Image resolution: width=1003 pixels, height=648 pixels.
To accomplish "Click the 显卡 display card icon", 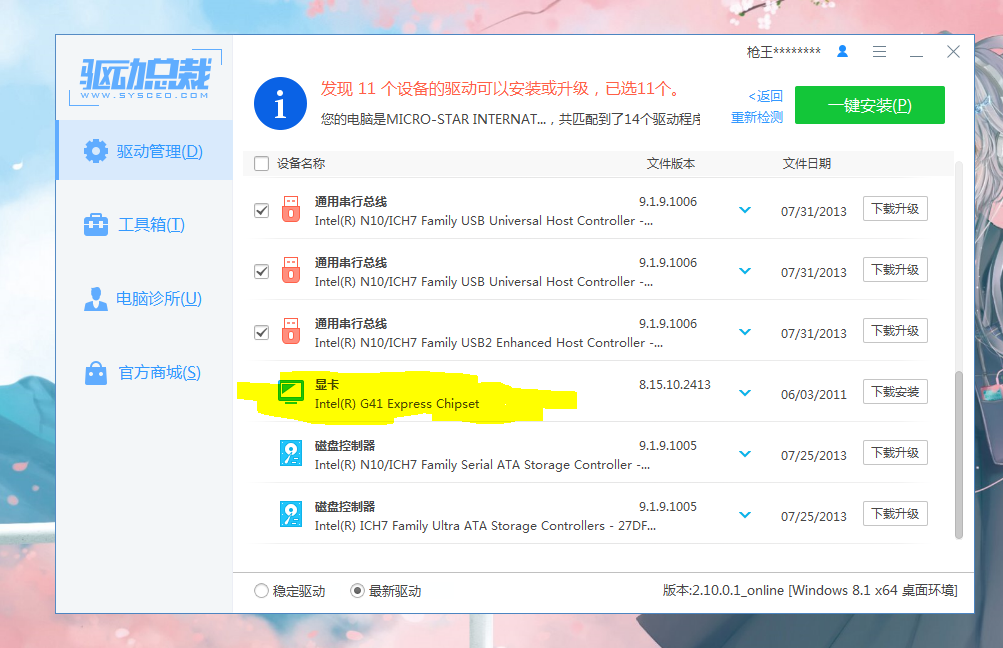I will pyautogui.click(x=291, y=391).
